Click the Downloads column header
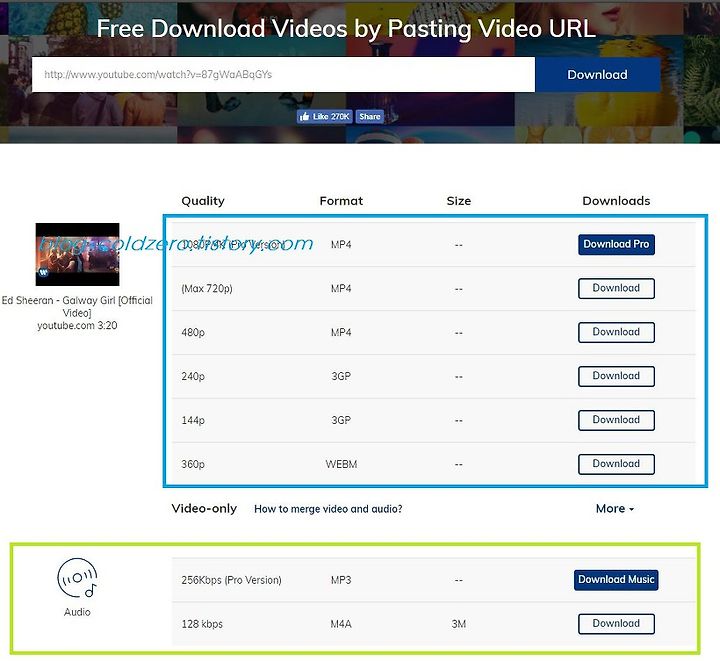Viewport: 720px width, 661px height. click(616, 201)
